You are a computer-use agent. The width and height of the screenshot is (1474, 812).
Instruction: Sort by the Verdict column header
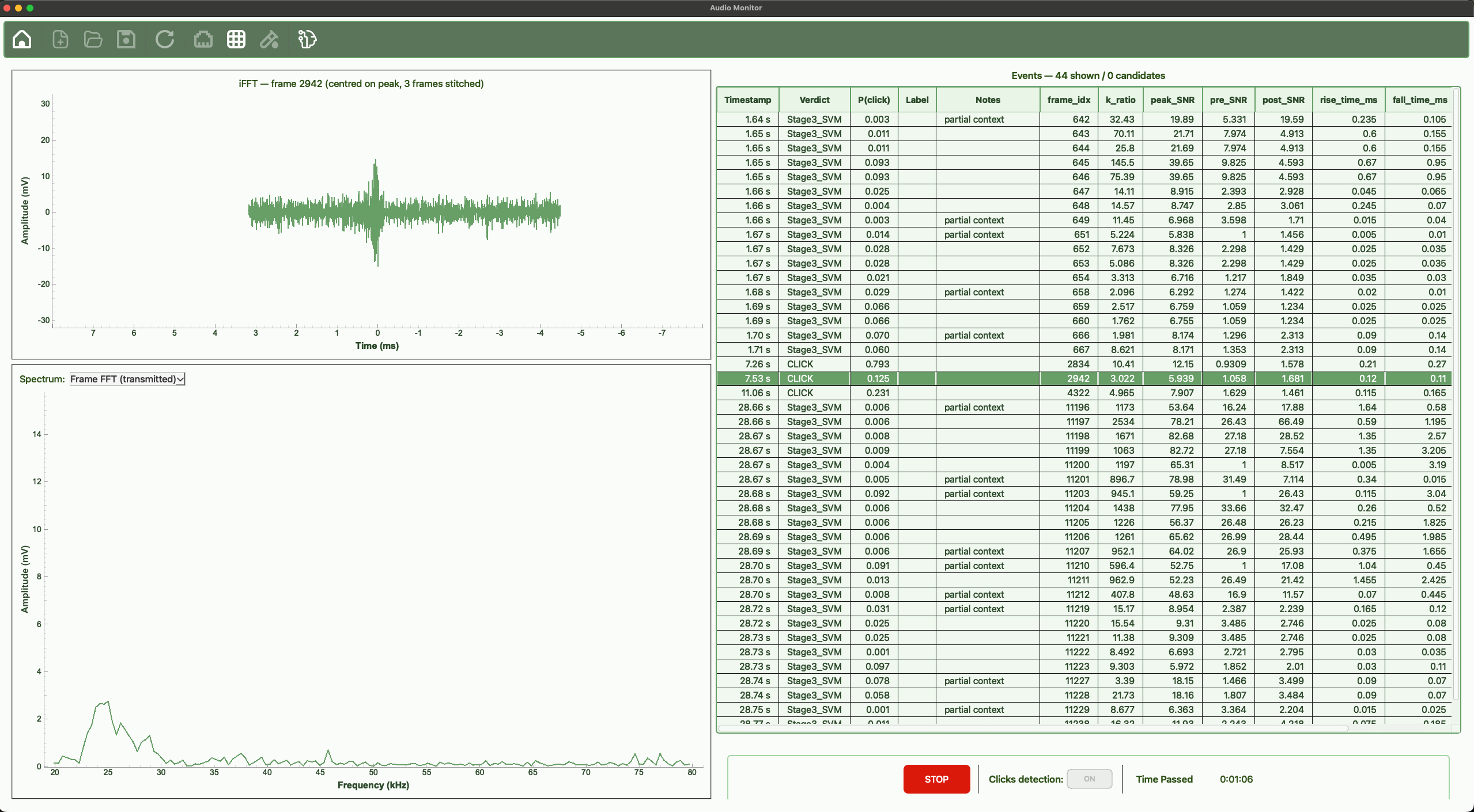814,100
